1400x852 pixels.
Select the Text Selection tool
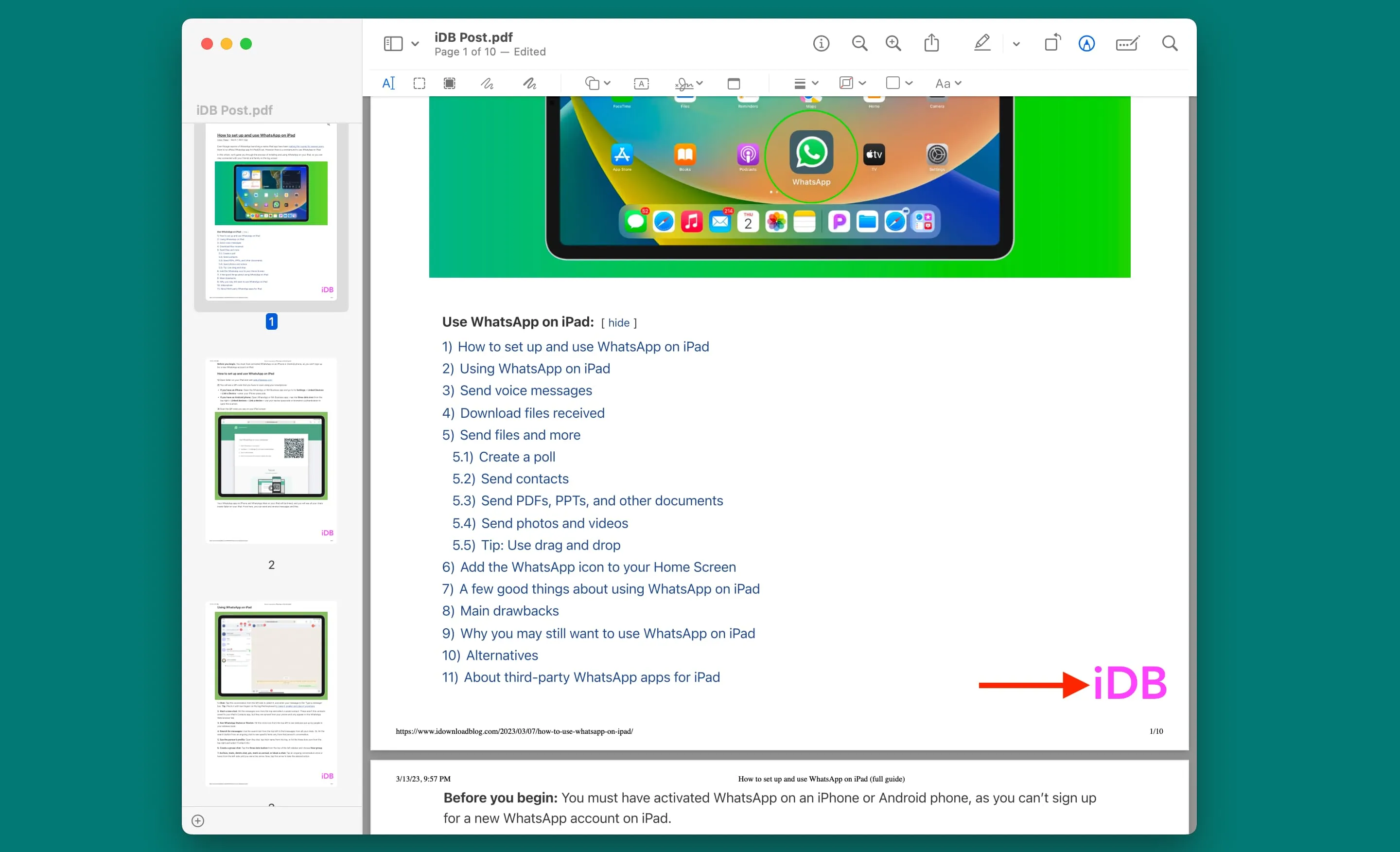click(x=388, y=84)
